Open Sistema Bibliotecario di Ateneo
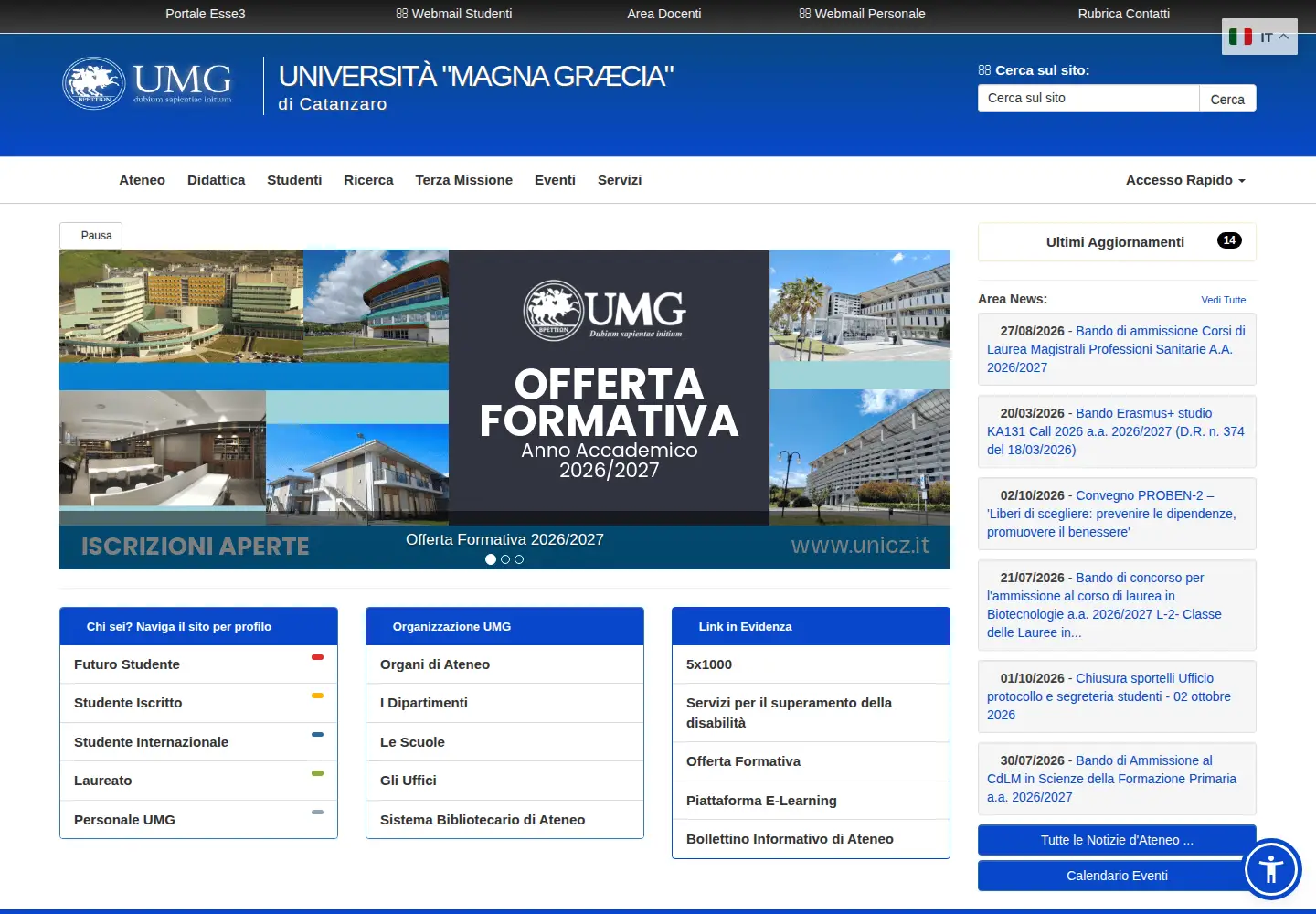Image resolution: width=1316 pixels, height=914 pixels. click(504, 820)
